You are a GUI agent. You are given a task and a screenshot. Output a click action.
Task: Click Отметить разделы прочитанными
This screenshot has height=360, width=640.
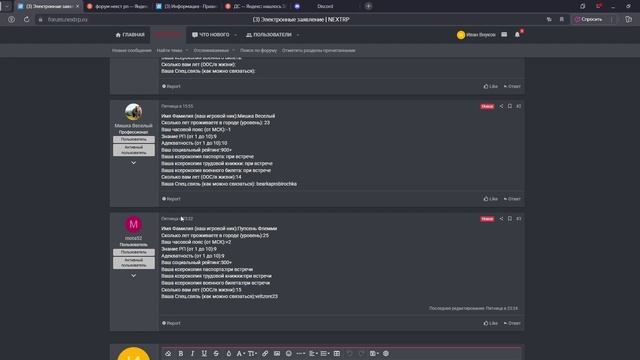[318, 51]
